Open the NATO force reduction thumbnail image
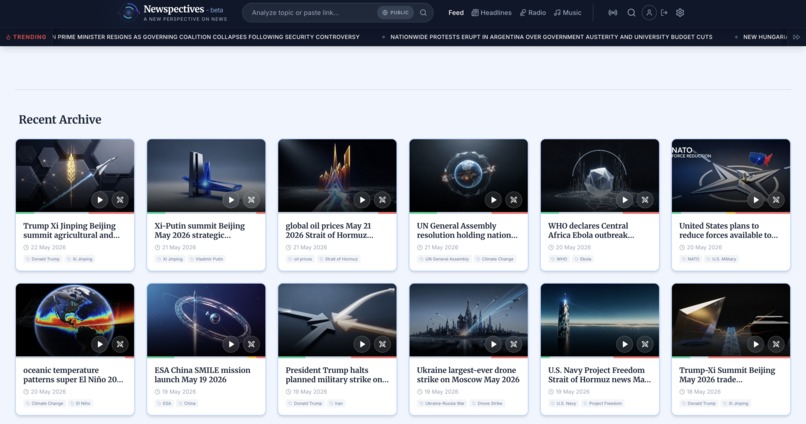This screenshot has height=424, width=806. pyautogui.click(x=730, y=175)
